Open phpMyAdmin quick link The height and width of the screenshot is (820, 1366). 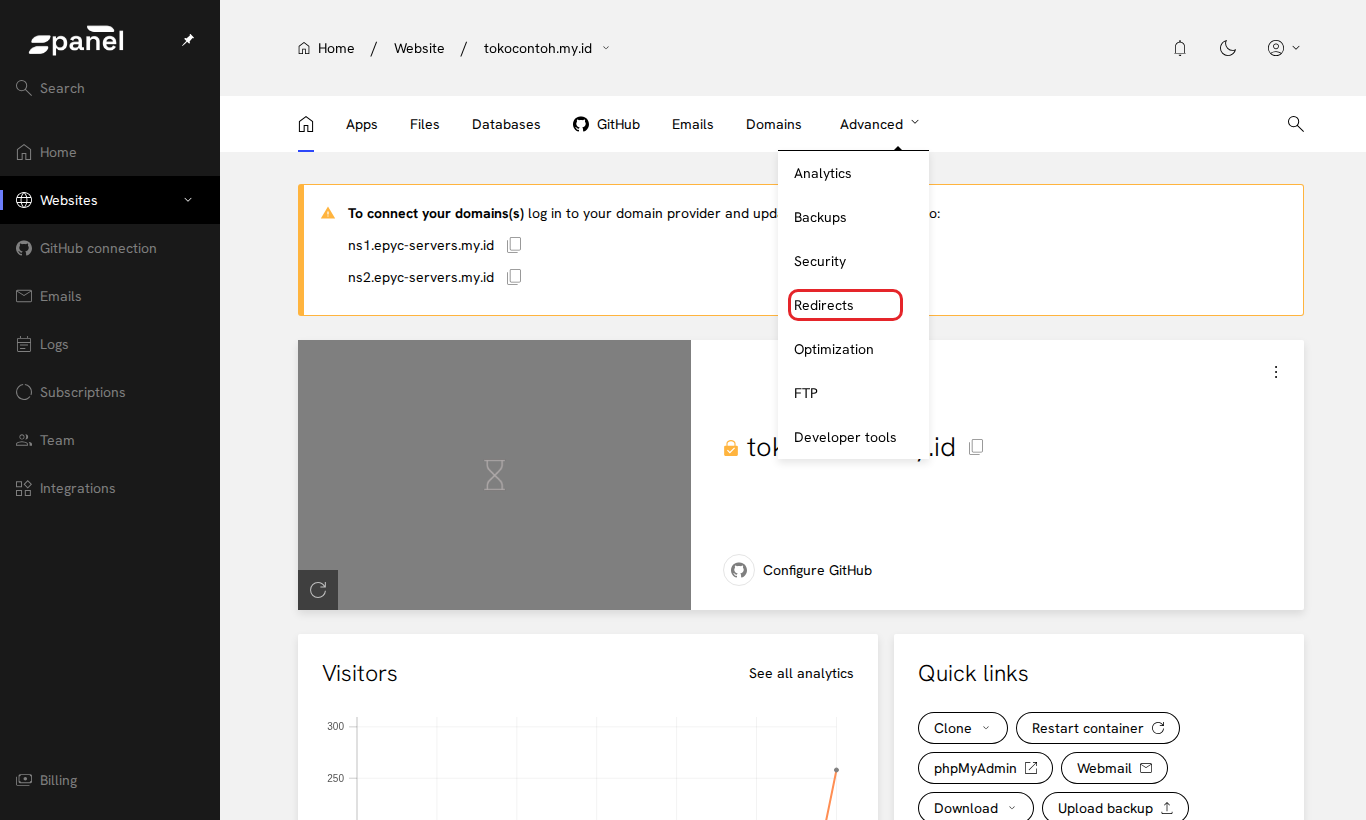click(x=985, y=768)
